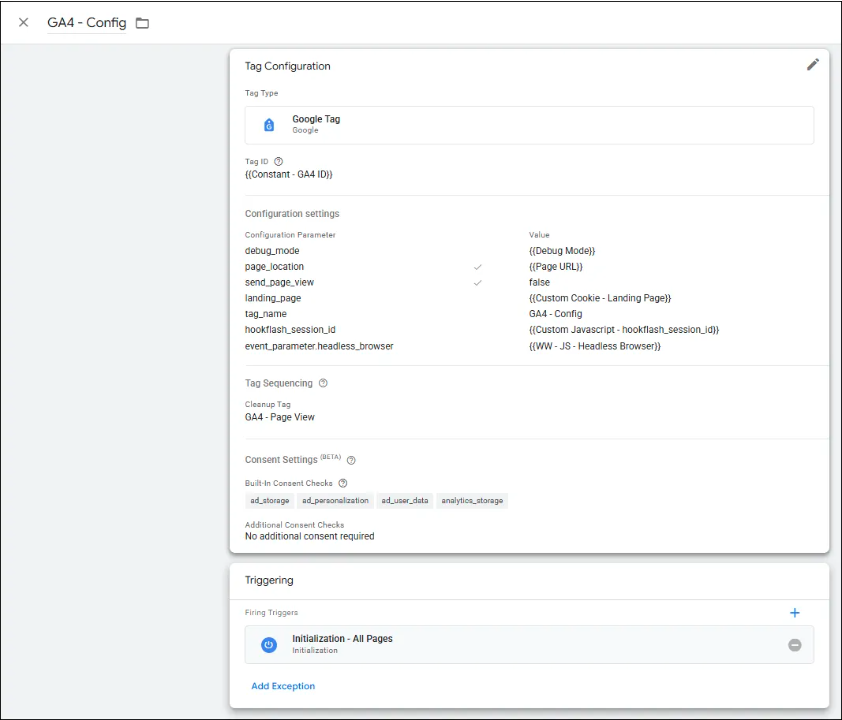Viewport: 842px width, 720px height.
Task: Open the help icon beside Tag Sequencing
Action: 323,383
